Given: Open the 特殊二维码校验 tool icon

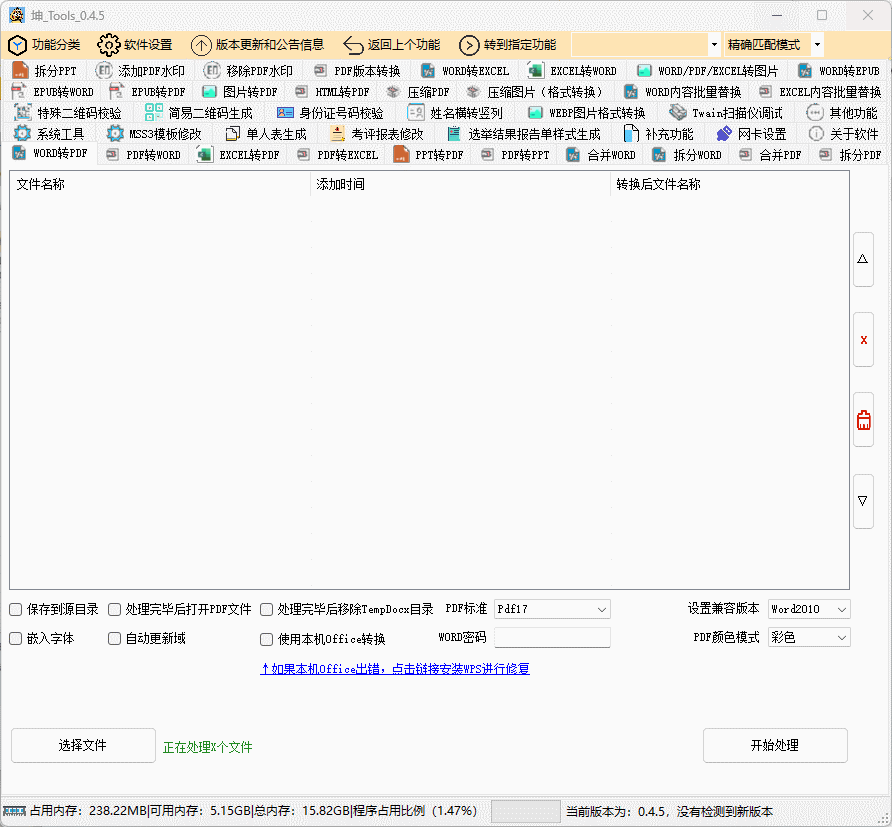Looking at the screenshot, I should coord(23,113).
